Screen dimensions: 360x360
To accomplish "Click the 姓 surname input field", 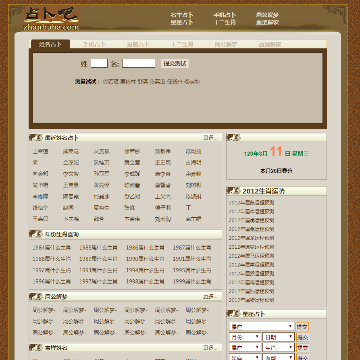I will (99, 63).
